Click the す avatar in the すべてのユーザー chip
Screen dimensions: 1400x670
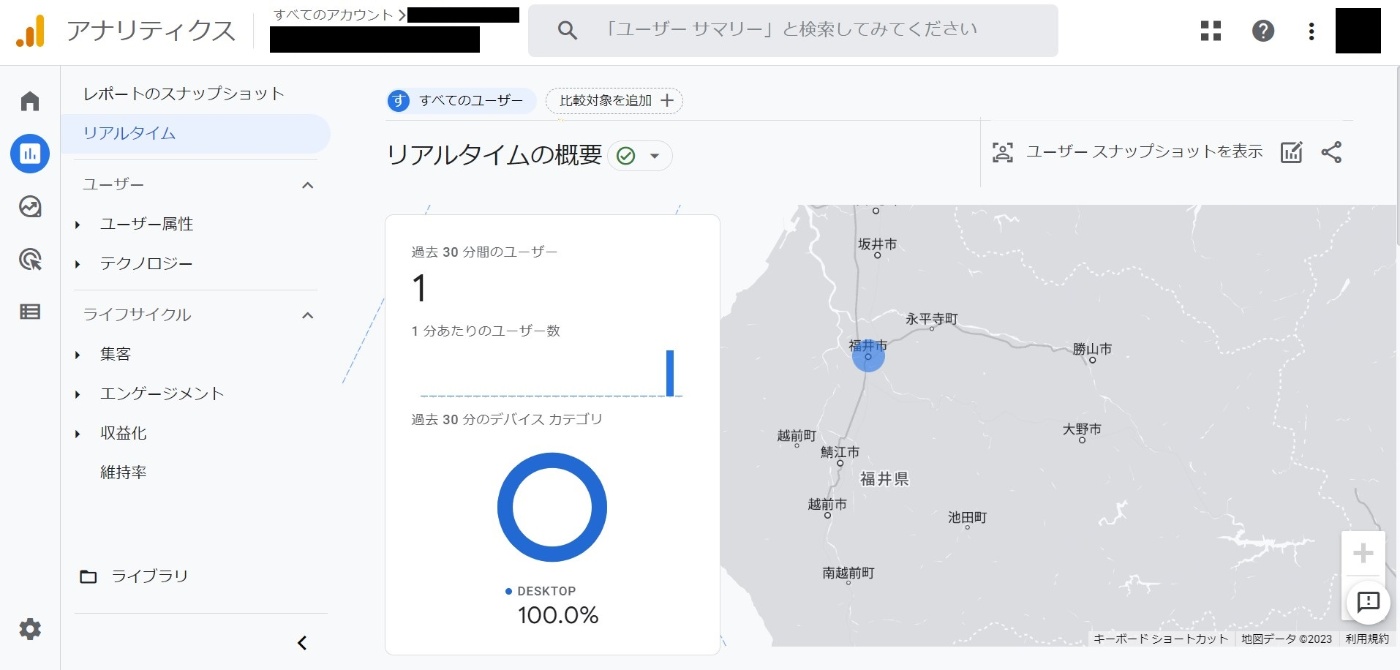(399, 100)
